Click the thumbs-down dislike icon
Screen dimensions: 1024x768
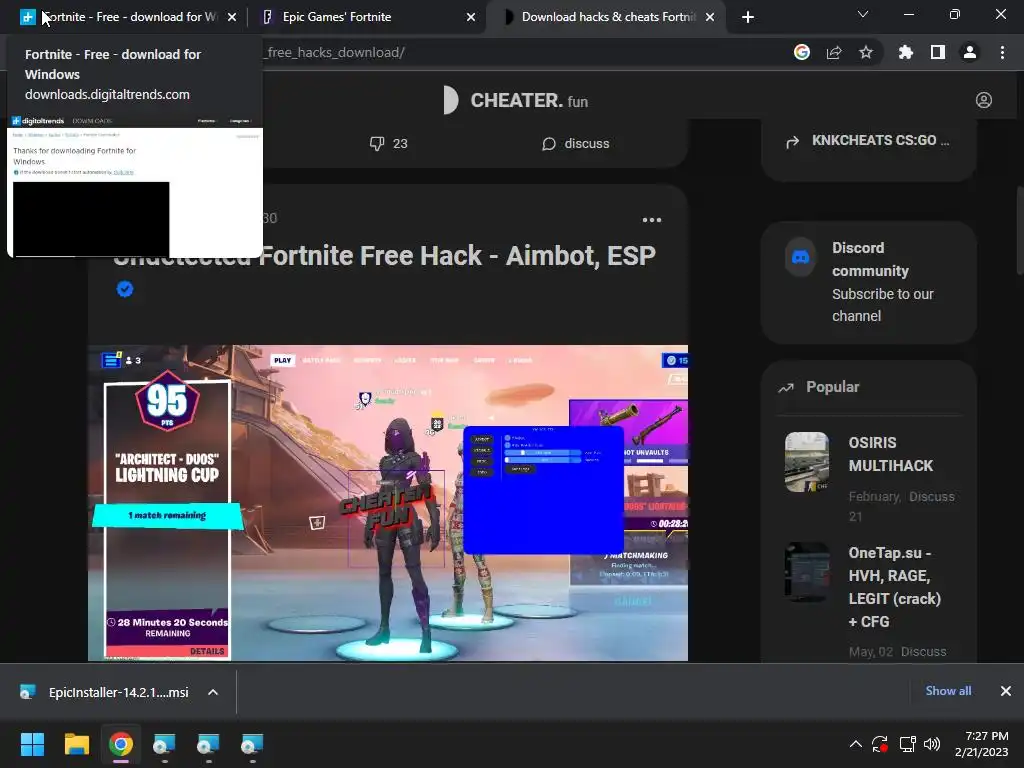tap(377, 143)
